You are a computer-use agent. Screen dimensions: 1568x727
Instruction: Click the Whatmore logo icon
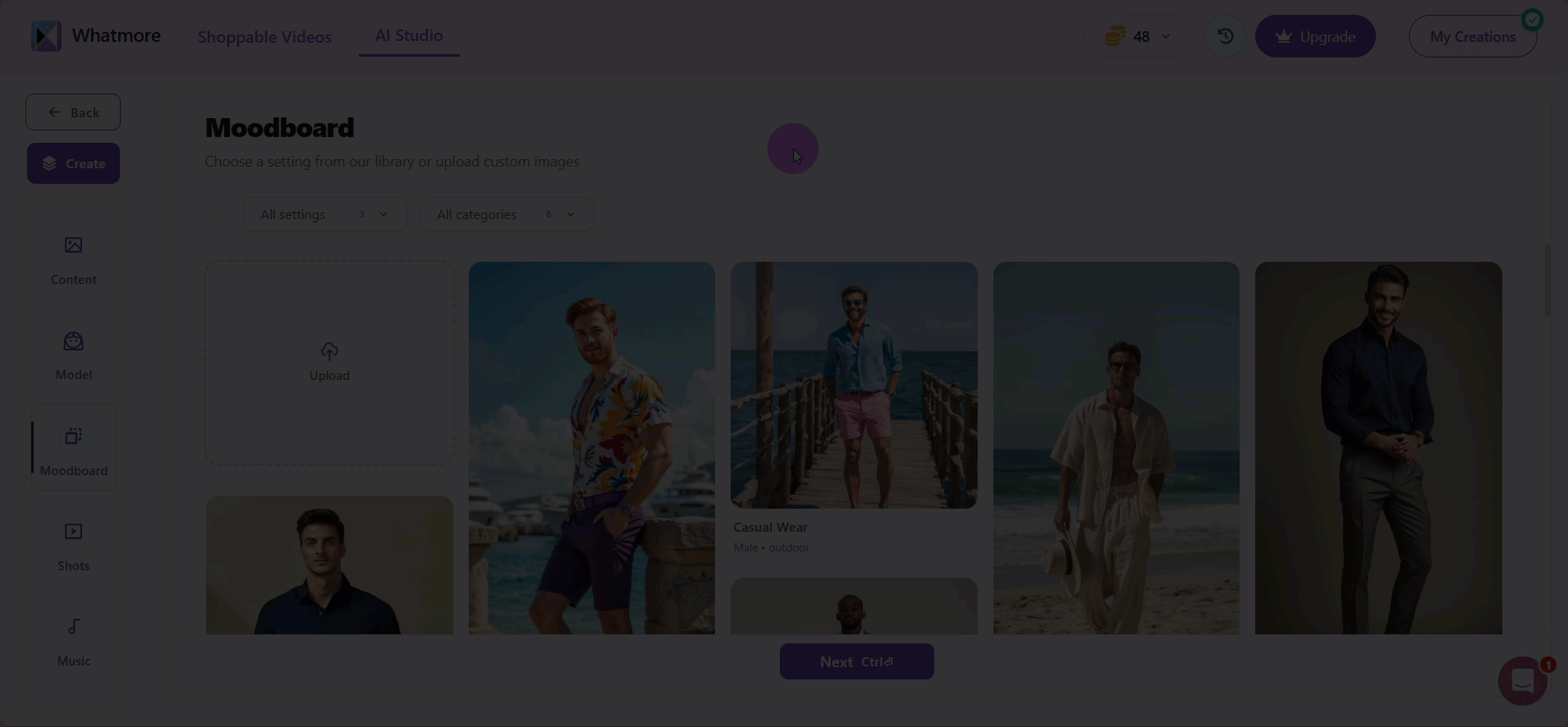pos(46,36)
